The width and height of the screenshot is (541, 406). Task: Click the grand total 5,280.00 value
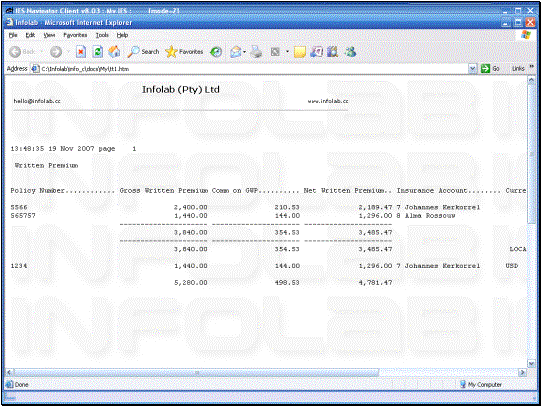point(191,283)
